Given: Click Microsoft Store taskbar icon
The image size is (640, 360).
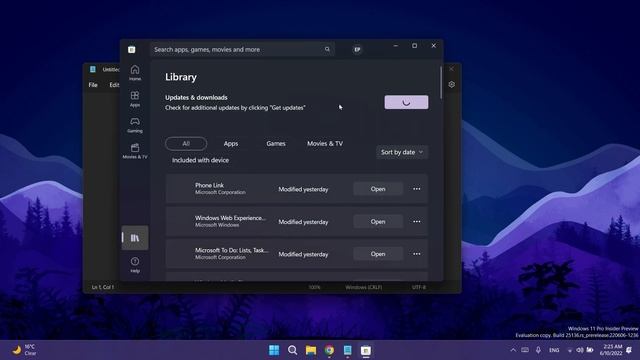Looking at the screenshot, I should pos(366,350).
